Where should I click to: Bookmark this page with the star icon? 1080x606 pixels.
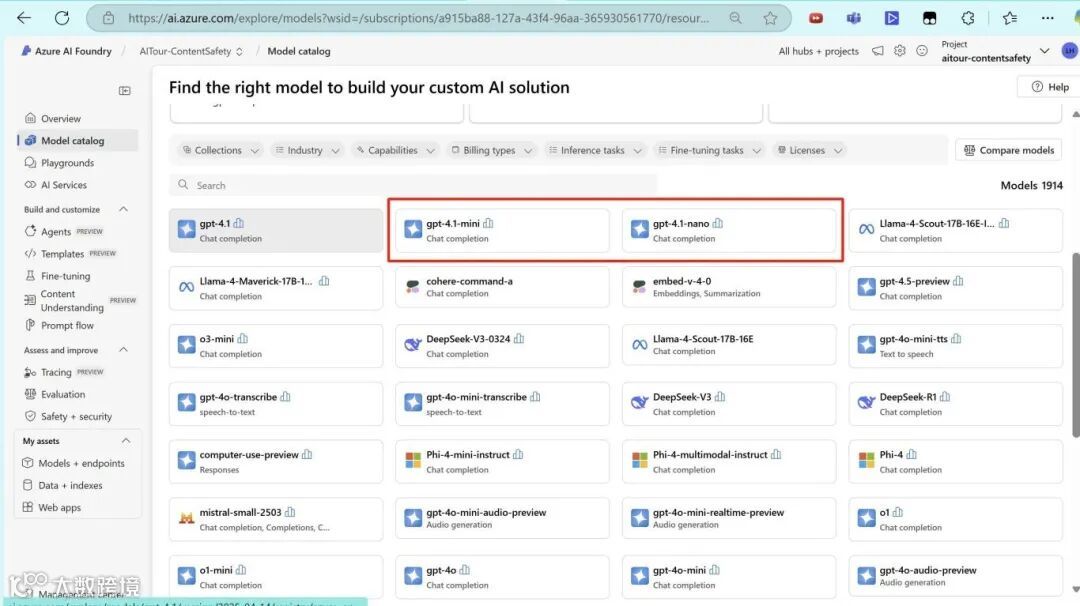click(770, 19)
